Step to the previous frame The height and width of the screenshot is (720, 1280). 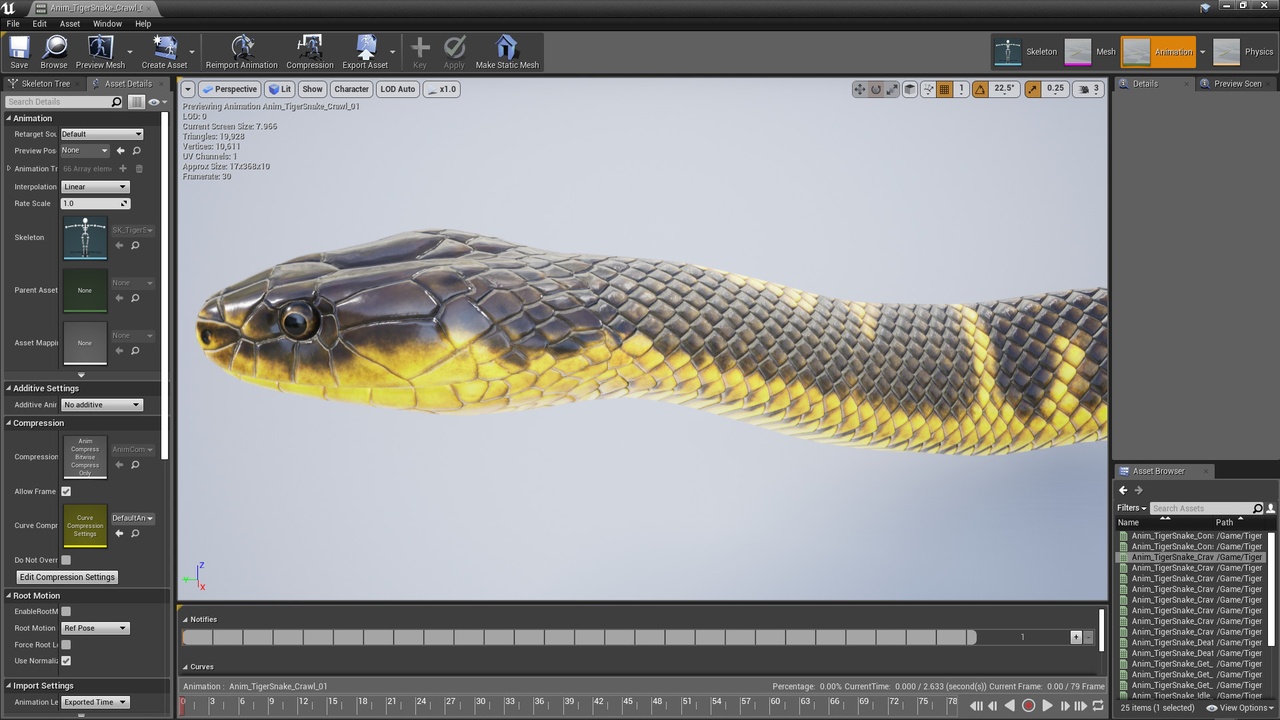(x=993, y=706)
